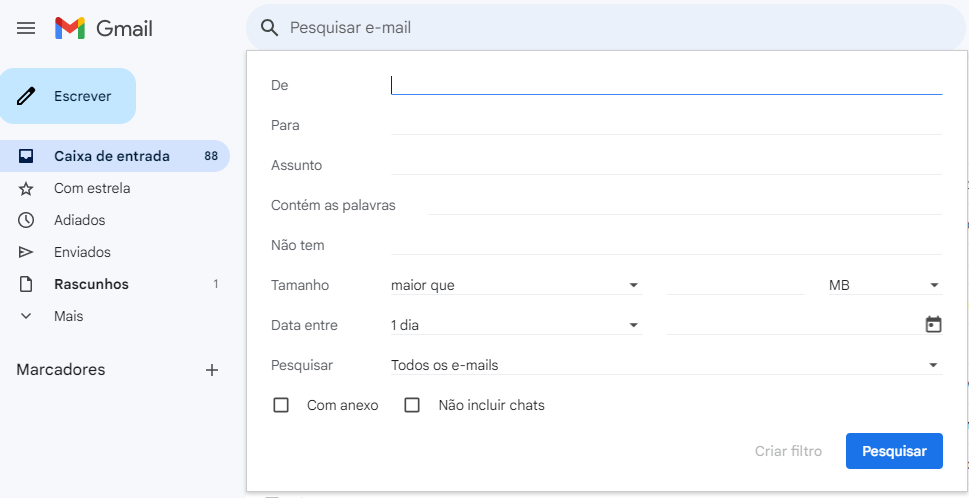Click the Assunto input field
Viewport: 969px width, 498px height.
click(666, 165)
